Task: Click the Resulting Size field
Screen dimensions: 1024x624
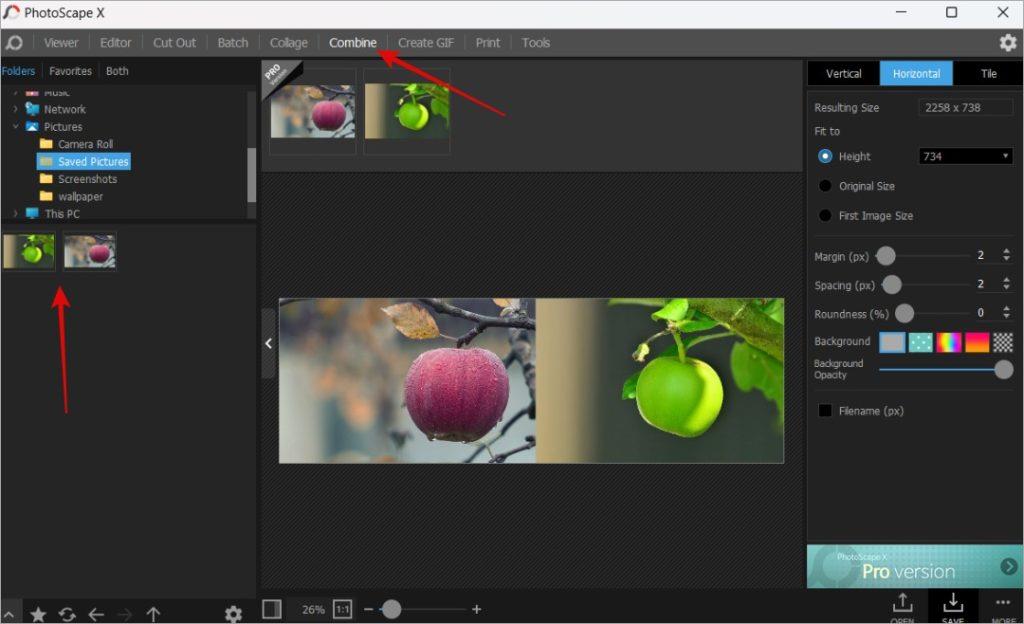Action: tap(965, 108)
